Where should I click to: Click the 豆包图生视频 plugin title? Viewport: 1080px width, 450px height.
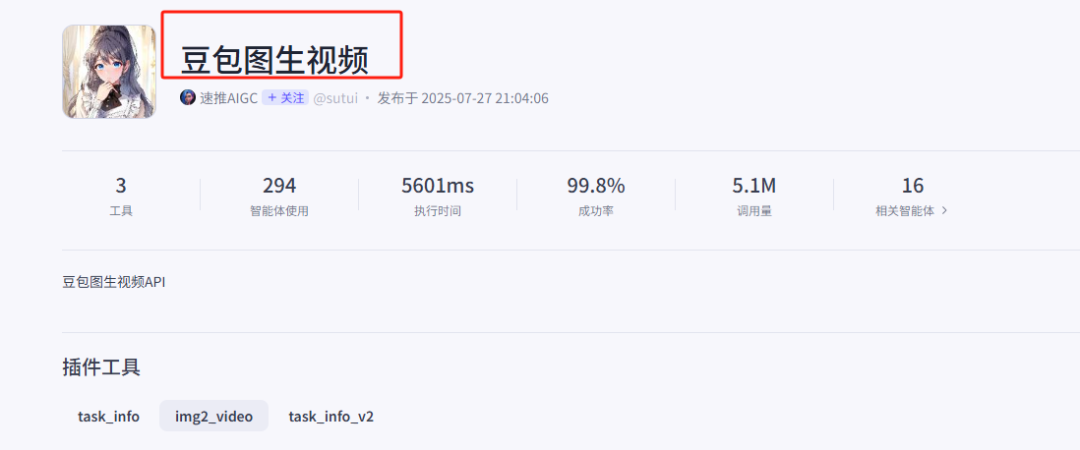coord(275,61)
